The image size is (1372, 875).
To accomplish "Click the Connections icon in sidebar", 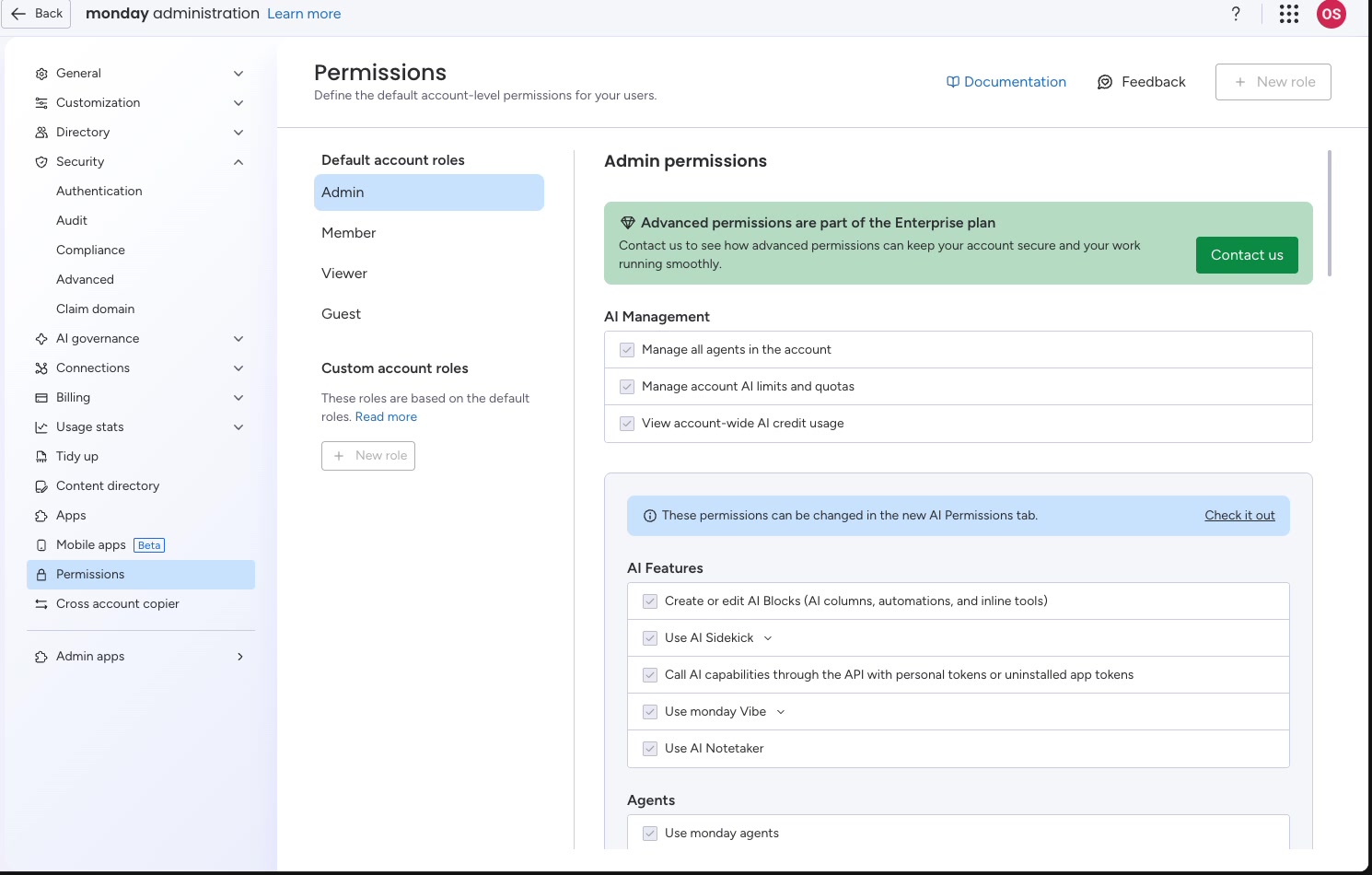I will click(41, 368).
